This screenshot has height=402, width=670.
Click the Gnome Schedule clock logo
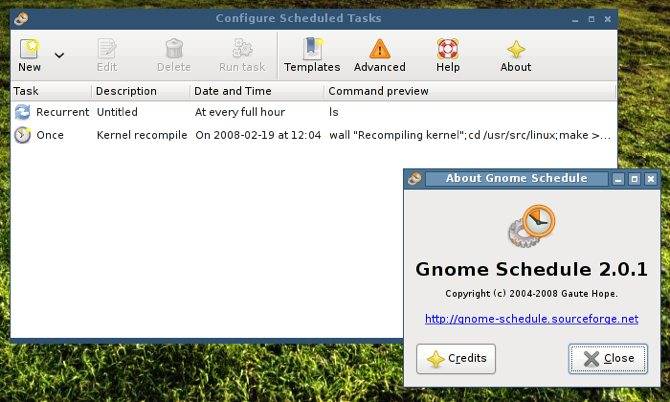(532, 226)
